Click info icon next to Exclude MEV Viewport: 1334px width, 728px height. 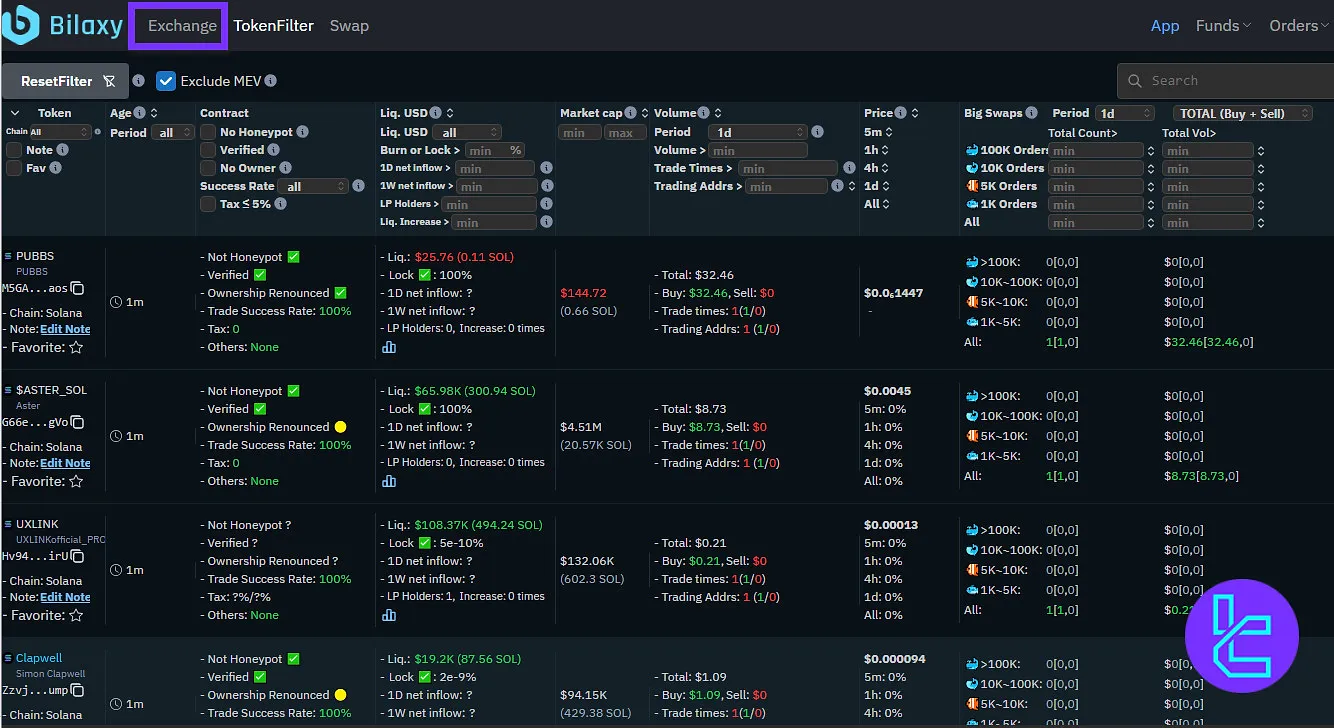coord(271,81)
